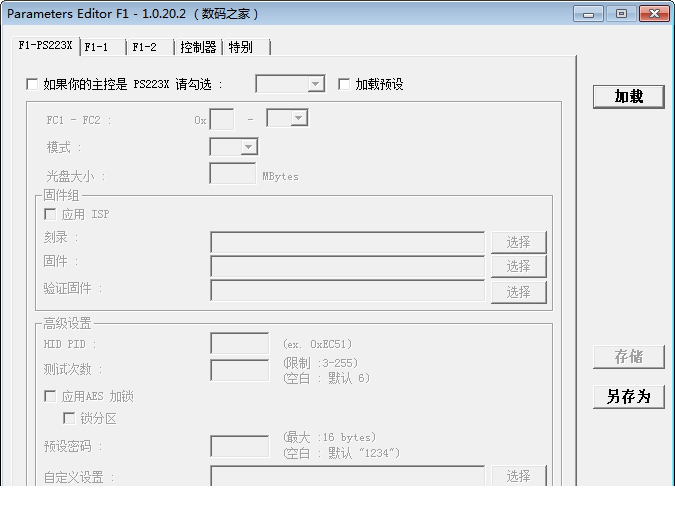Click the 最大 :16 bytes hint text

(329, 437)
